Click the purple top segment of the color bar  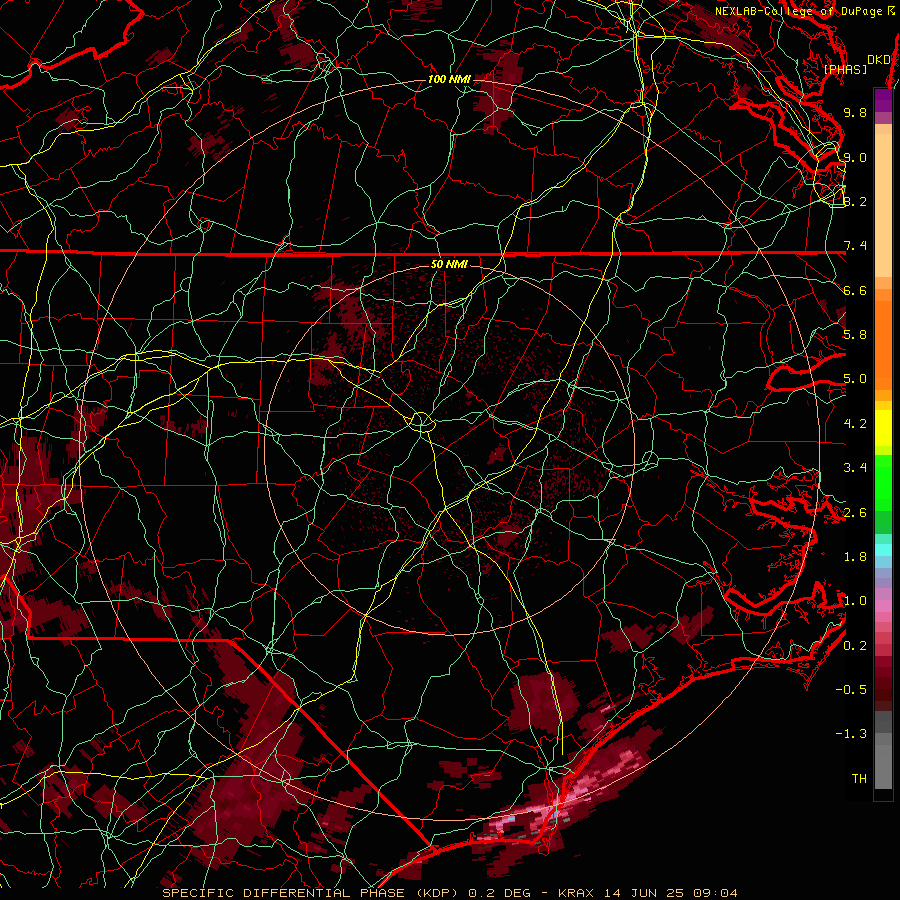[883, 100]
